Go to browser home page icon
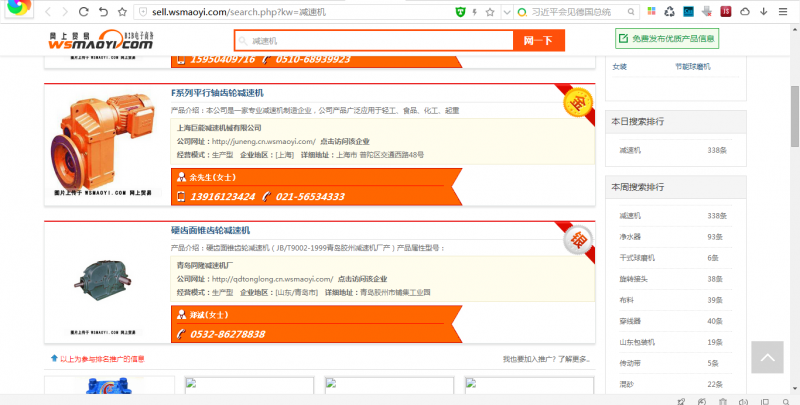The width and height of the screenshot is (800, 405). click(x=105, y=13)
